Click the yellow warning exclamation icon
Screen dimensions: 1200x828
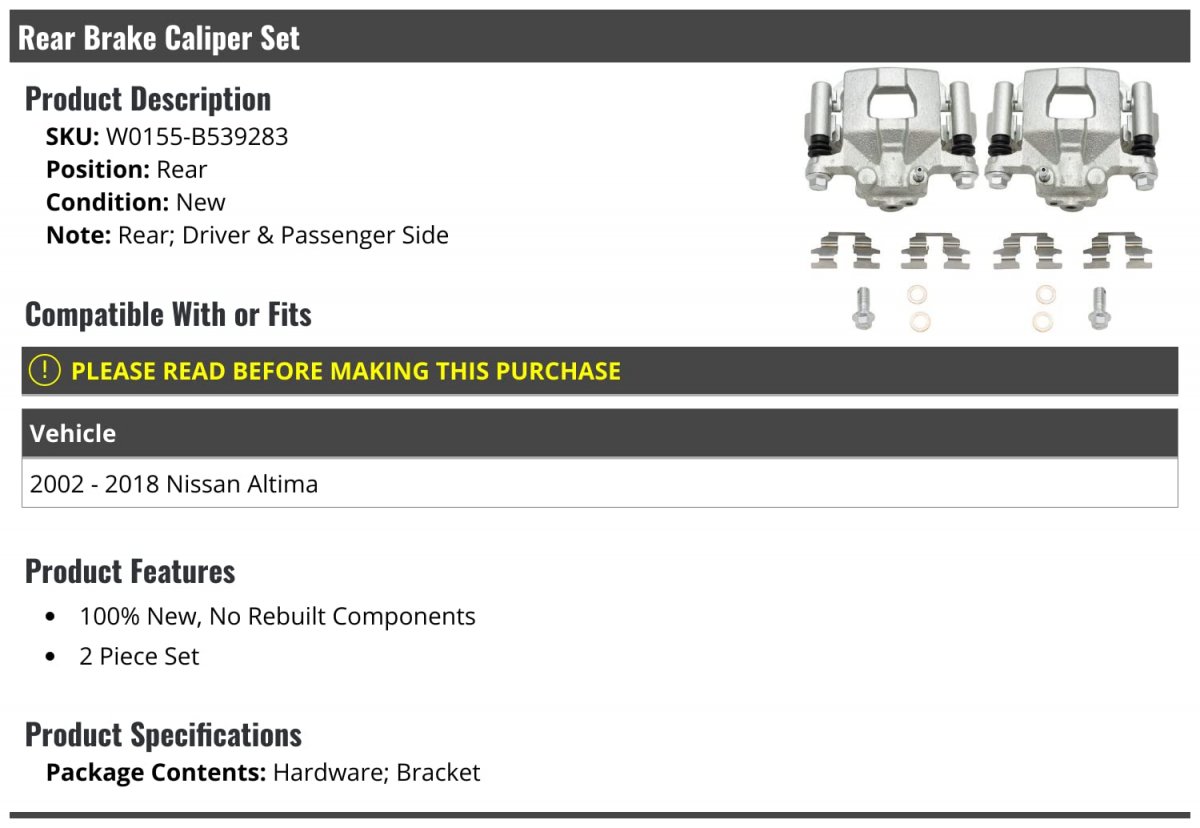(x=45, y=371)
